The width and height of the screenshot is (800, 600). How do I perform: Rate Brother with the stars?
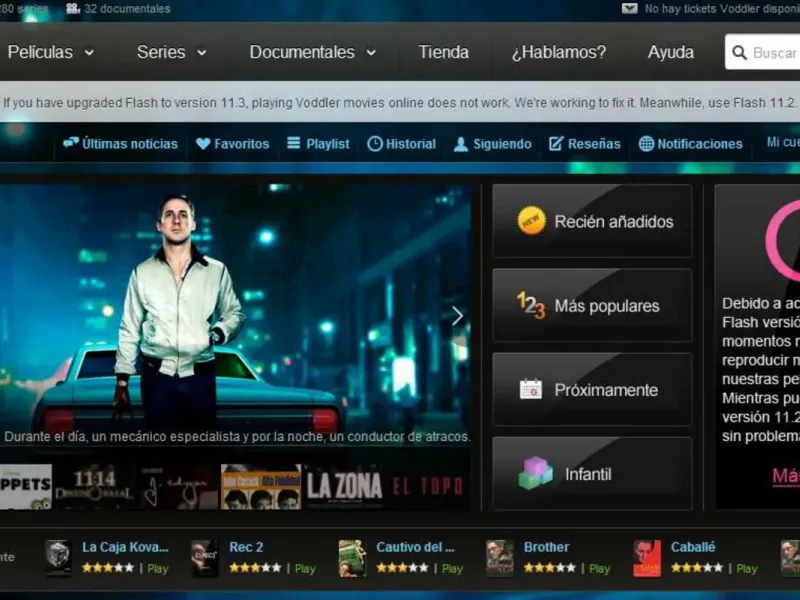click(x=549, y=567)
